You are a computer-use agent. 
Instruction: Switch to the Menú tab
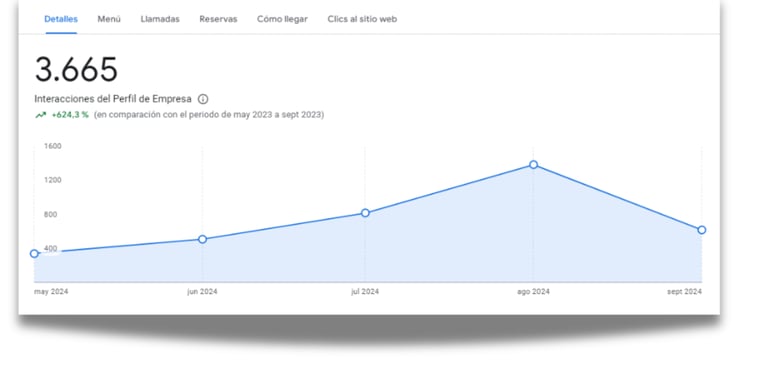[x=109, y=19]
